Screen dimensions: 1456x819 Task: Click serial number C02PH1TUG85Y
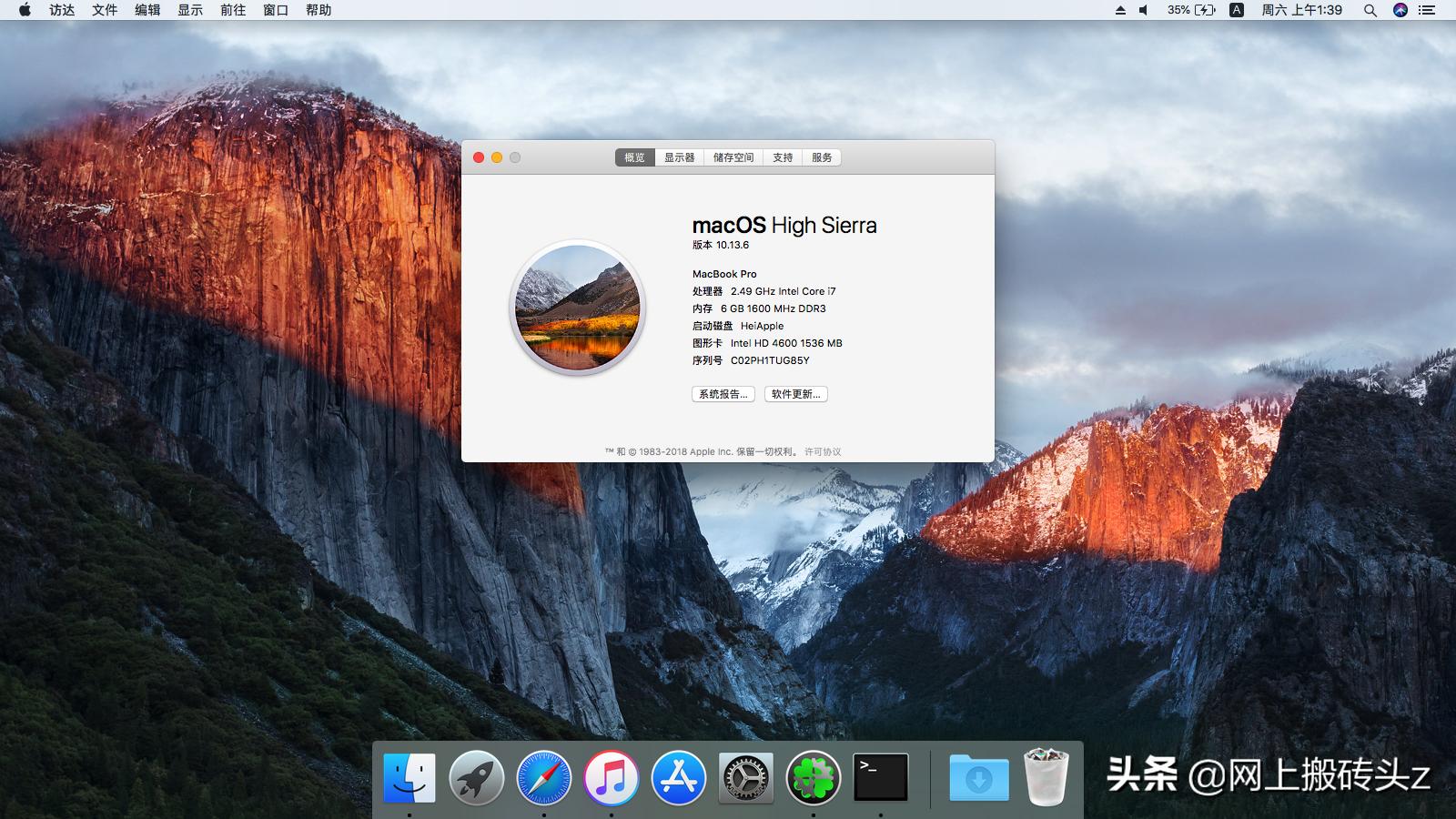(770, 360)
